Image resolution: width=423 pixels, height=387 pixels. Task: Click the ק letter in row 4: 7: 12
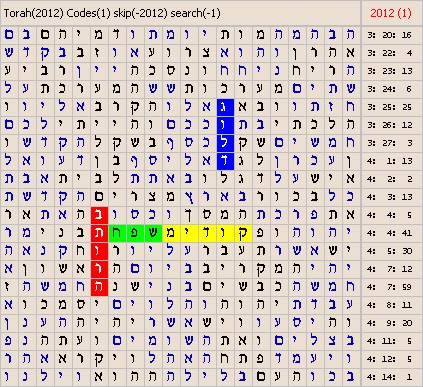coord(261,269)
